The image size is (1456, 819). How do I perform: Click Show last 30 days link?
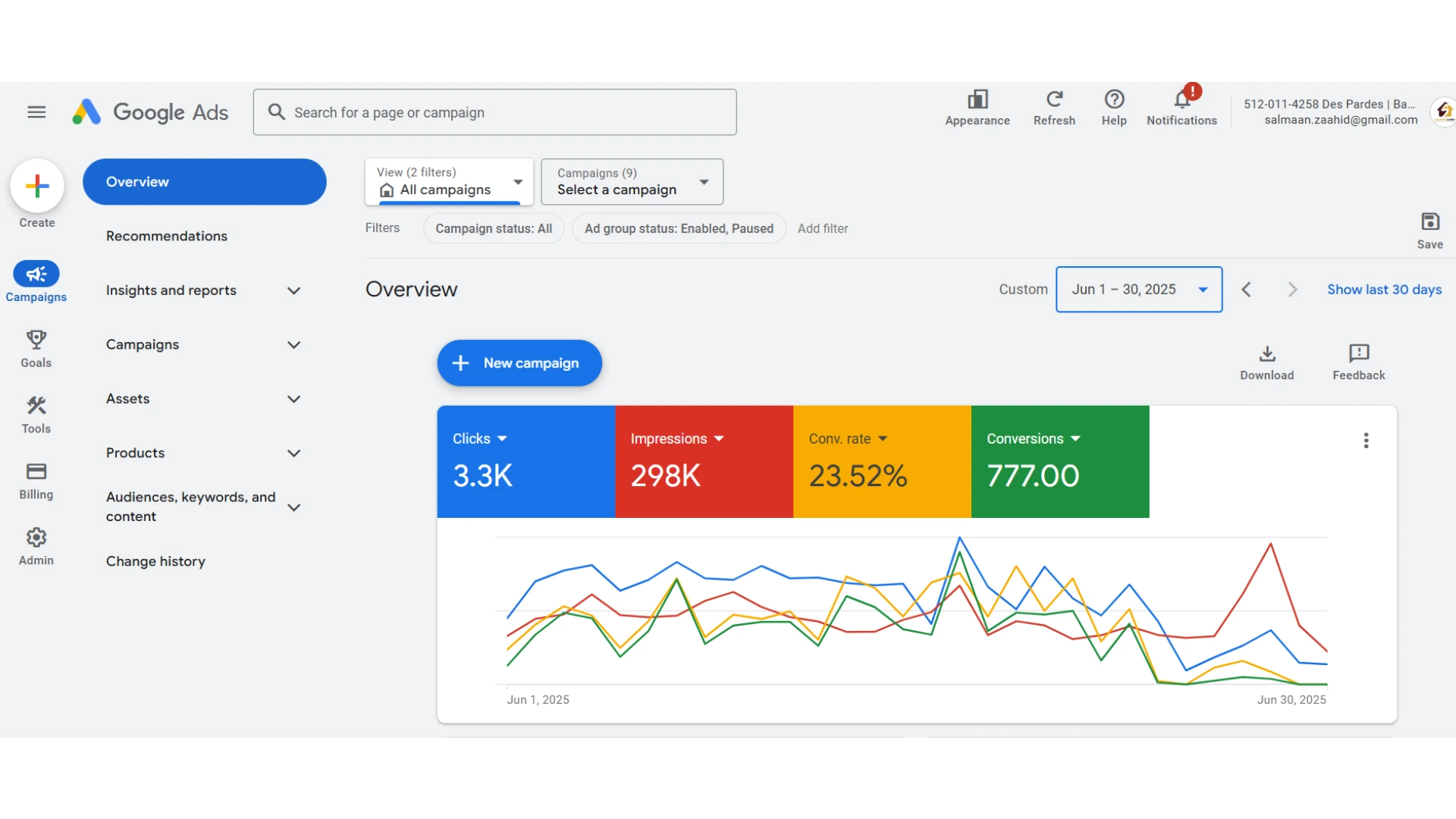pos(1384,290)
